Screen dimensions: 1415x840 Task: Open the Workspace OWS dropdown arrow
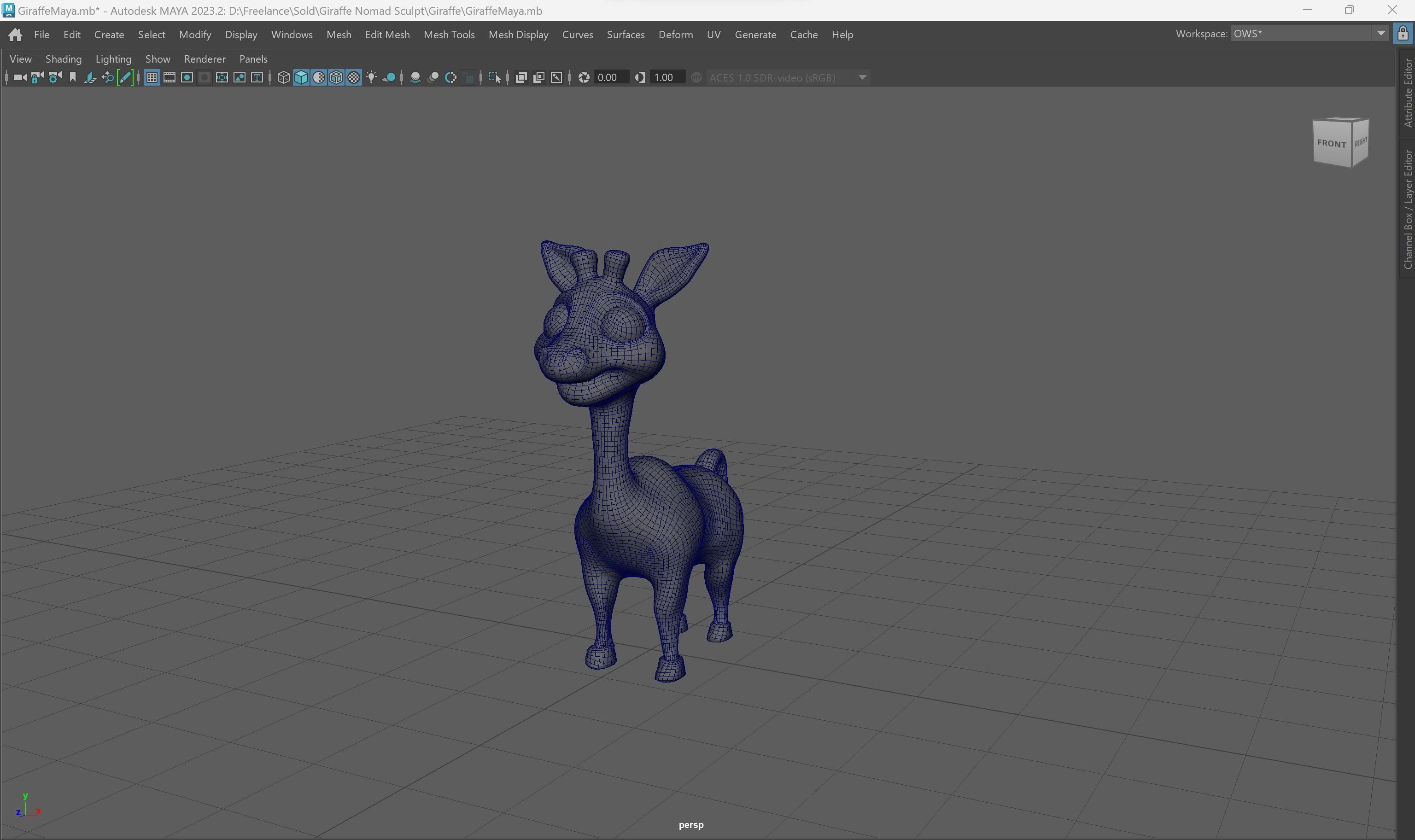(x=1381, y=34)
